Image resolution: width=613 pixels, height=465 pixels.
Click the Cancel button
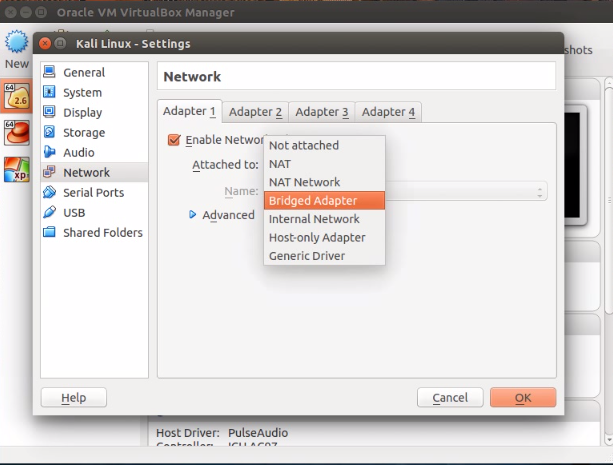pos(450,398)
